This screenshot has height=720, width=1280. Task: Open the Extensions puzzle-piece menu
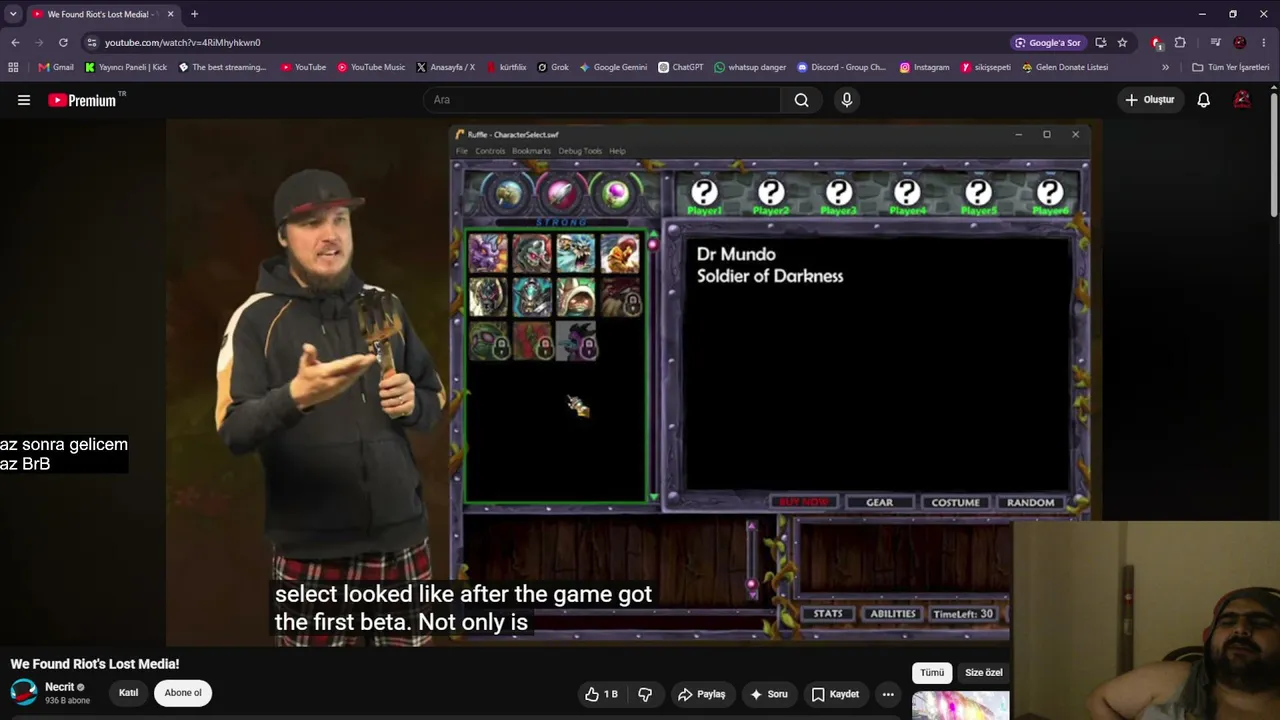click(1180, 43)
